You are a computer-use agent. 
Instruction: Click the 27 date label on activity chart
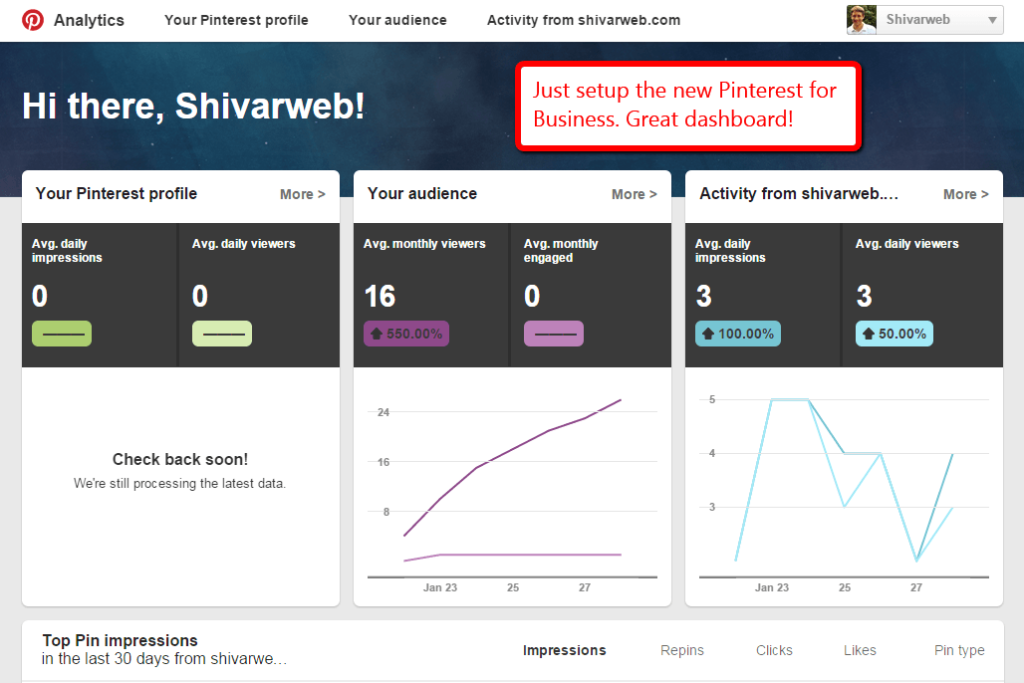click(x=916, y=588)
